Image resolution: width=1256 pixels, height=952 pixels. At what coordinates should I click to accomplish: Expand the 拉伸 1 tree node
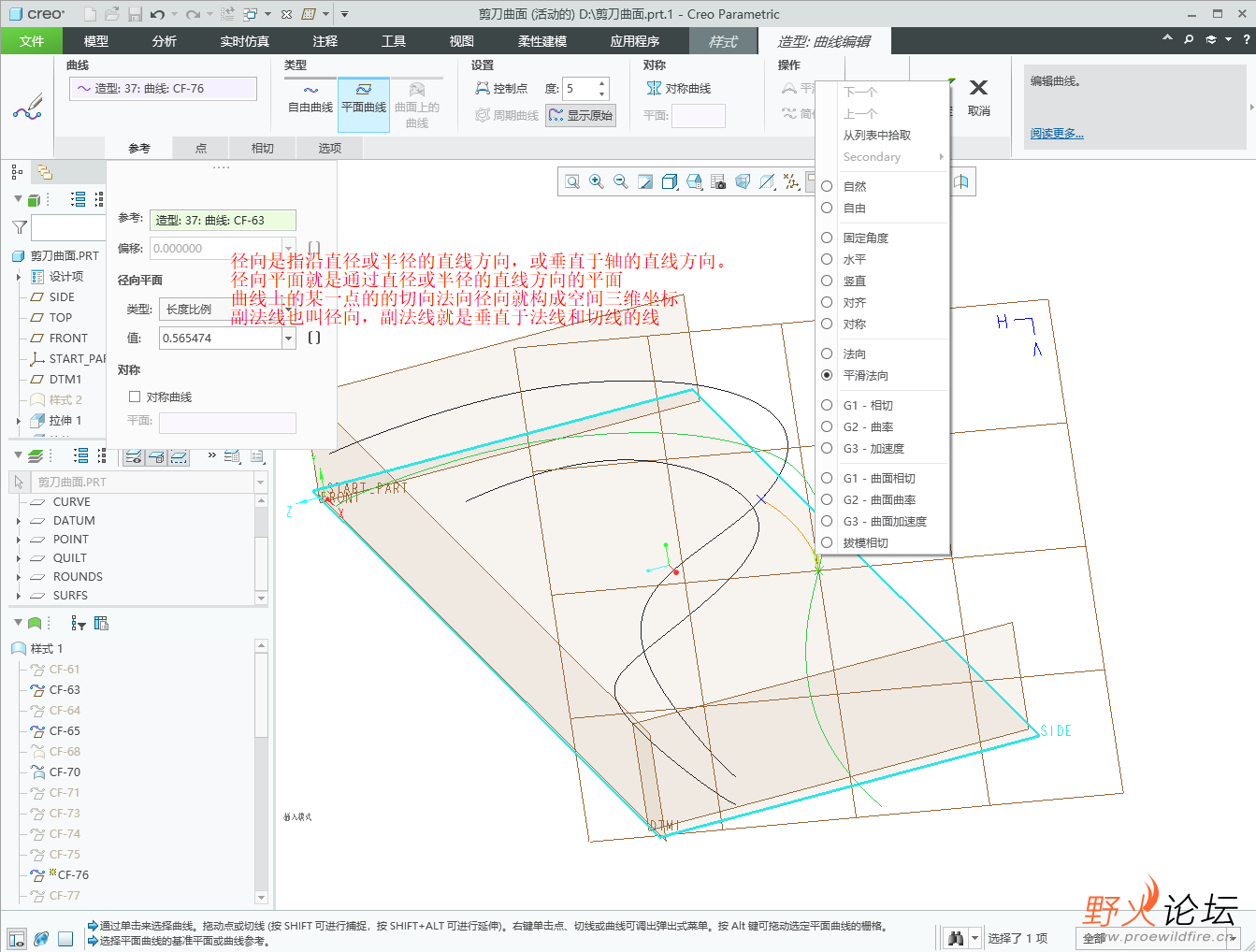(19, 421)
